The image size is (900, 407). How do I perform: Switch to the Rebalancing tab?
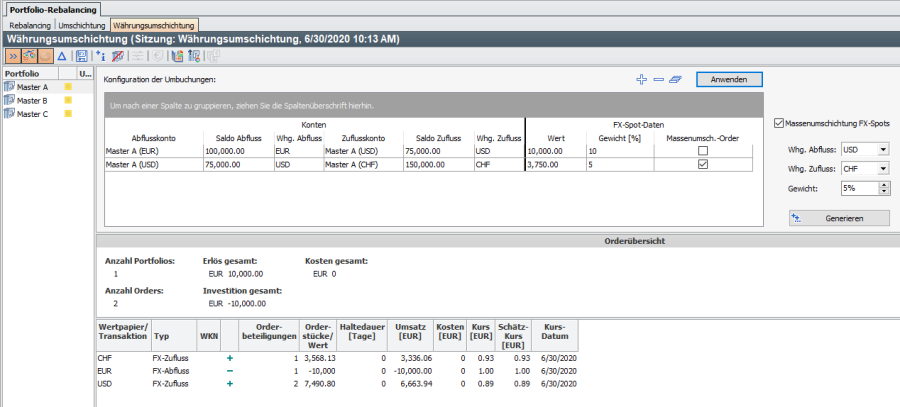click(29, 24)
